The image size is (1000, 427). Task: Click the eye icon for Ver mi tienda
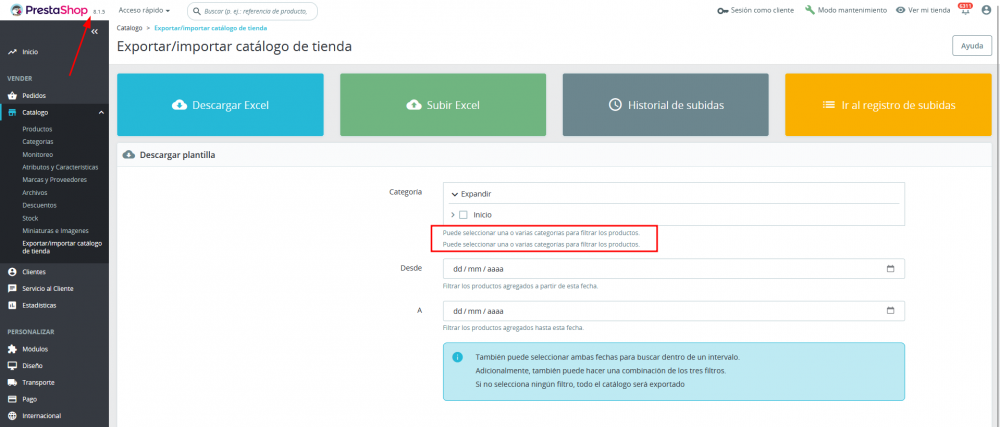[x=901, y=11]
